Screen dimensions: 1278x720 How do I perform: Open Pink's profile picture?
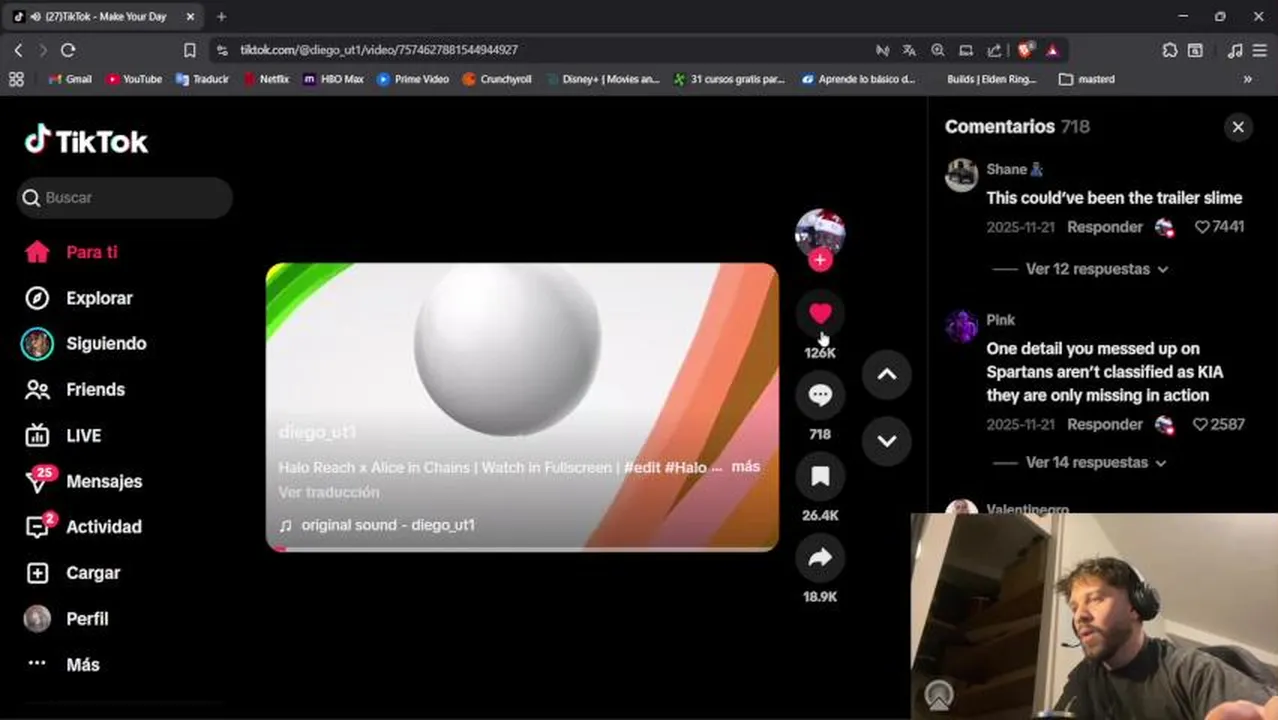click(x=961, y=326)
